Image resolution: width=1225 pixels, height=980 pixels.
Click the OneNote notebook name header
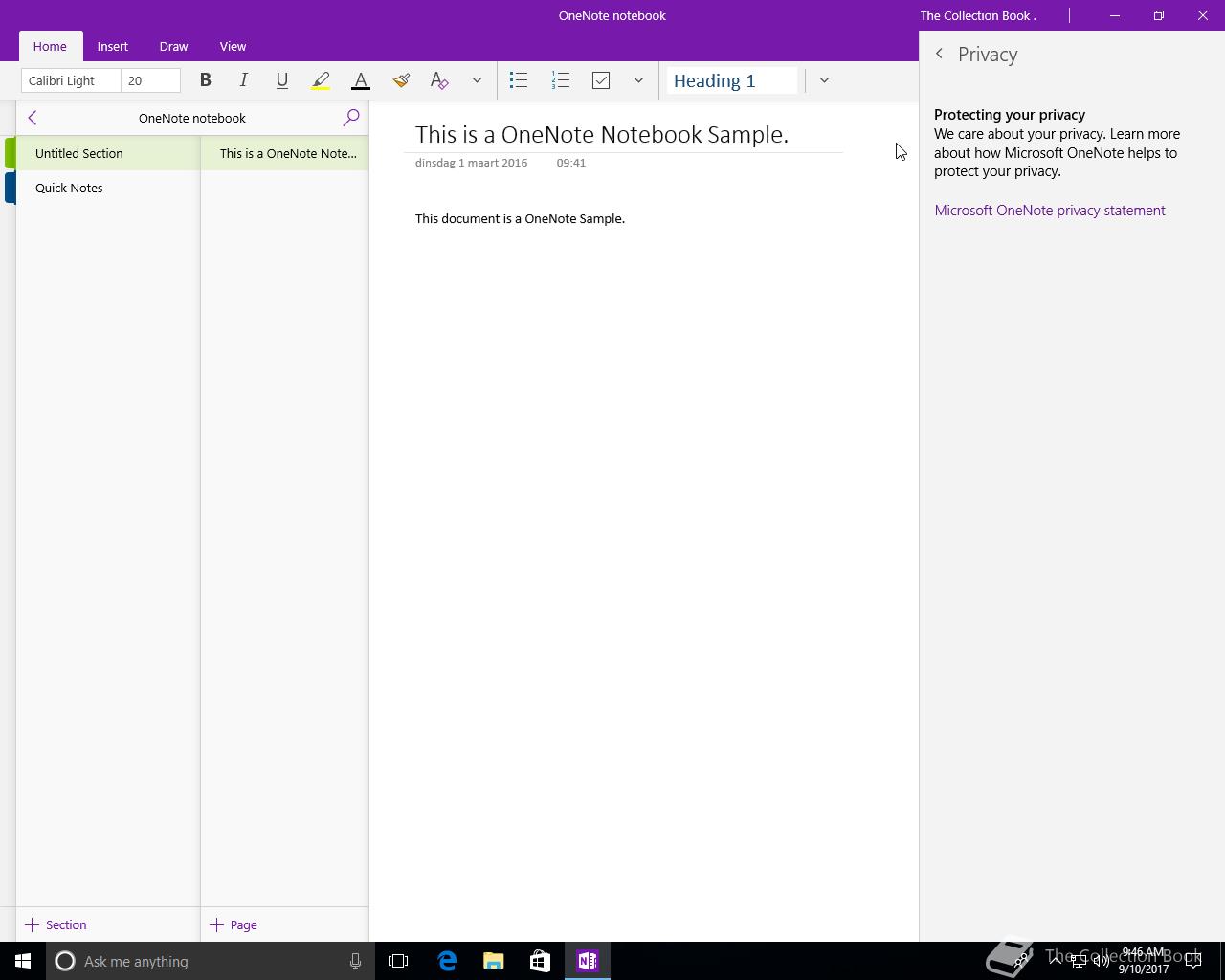[192, 118]
